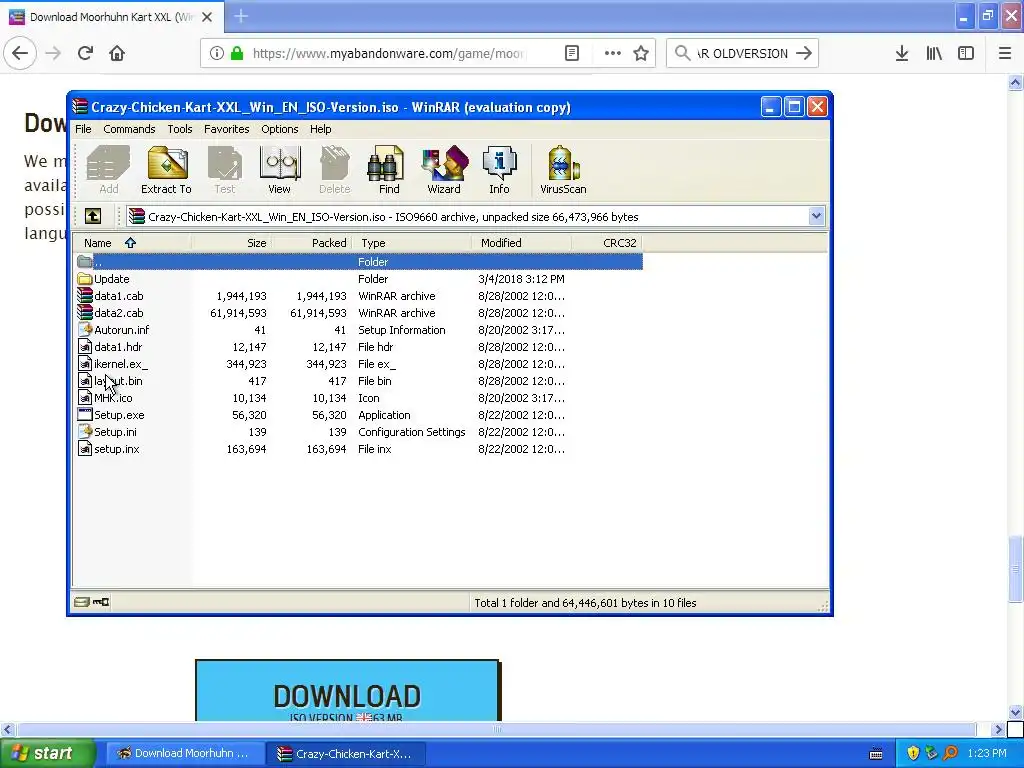The height and width of the screenshot is (768, 1024).
Task: Select the Setup.ini file row
Action: pos(358,432)
